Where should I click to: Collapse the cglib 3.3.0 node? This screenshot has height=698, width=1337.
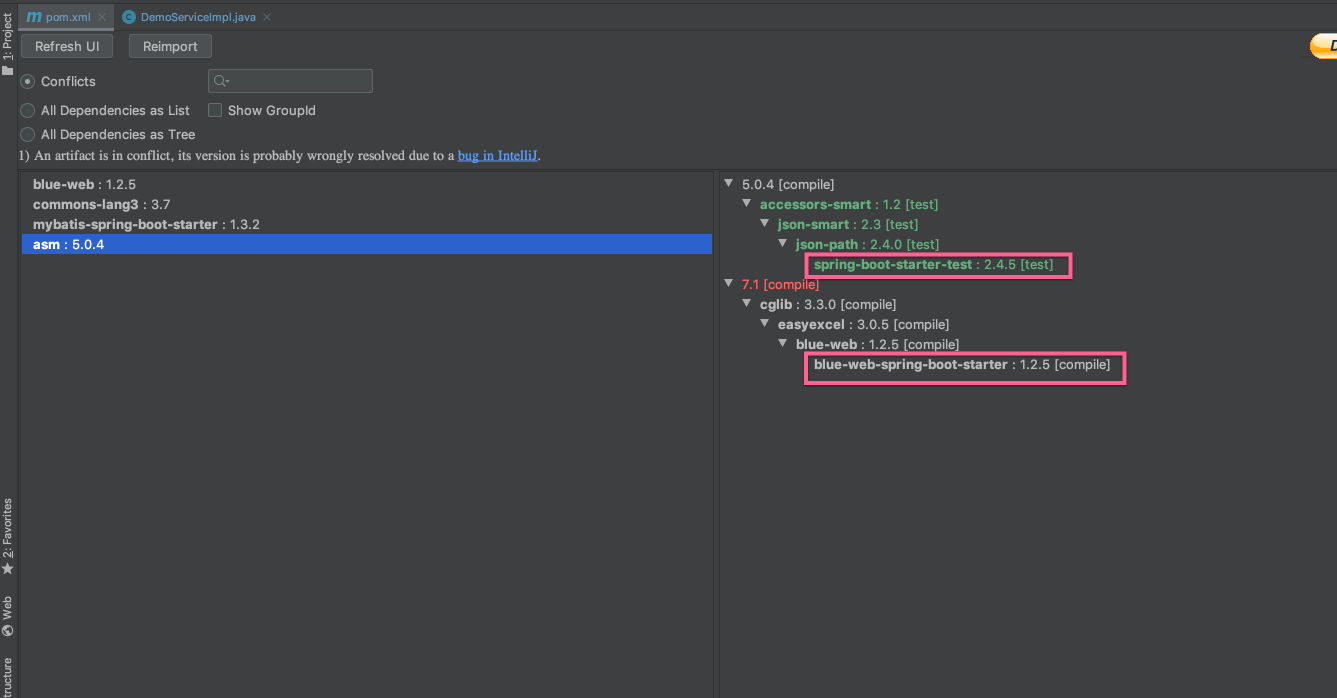(748, 304)
